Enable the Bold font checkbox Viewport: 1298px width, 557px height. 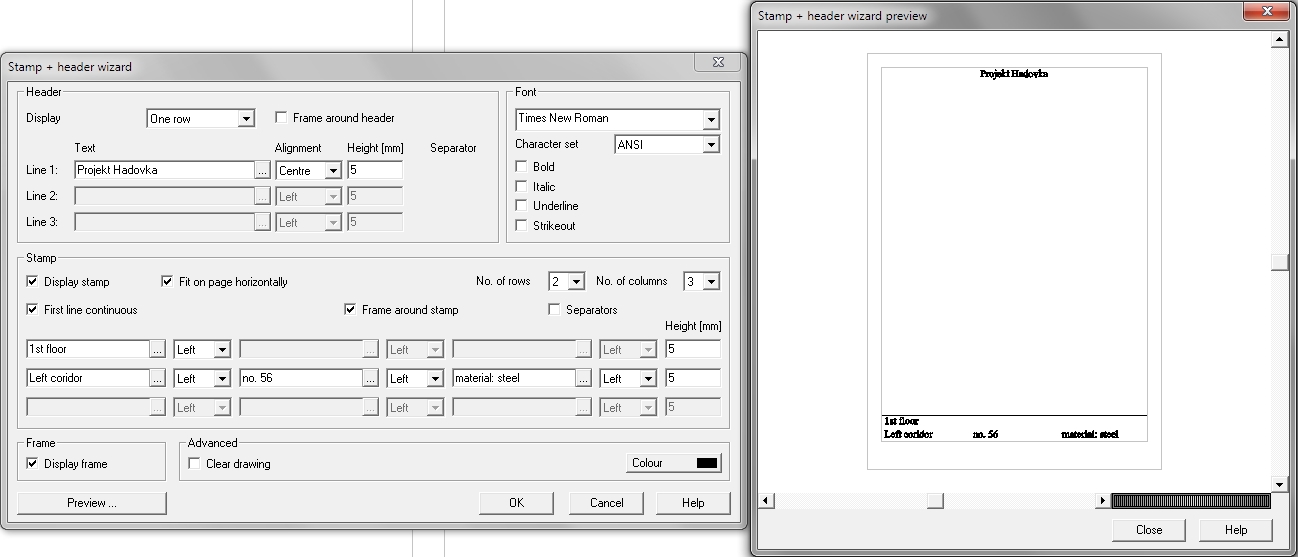[x=521, y=167]
